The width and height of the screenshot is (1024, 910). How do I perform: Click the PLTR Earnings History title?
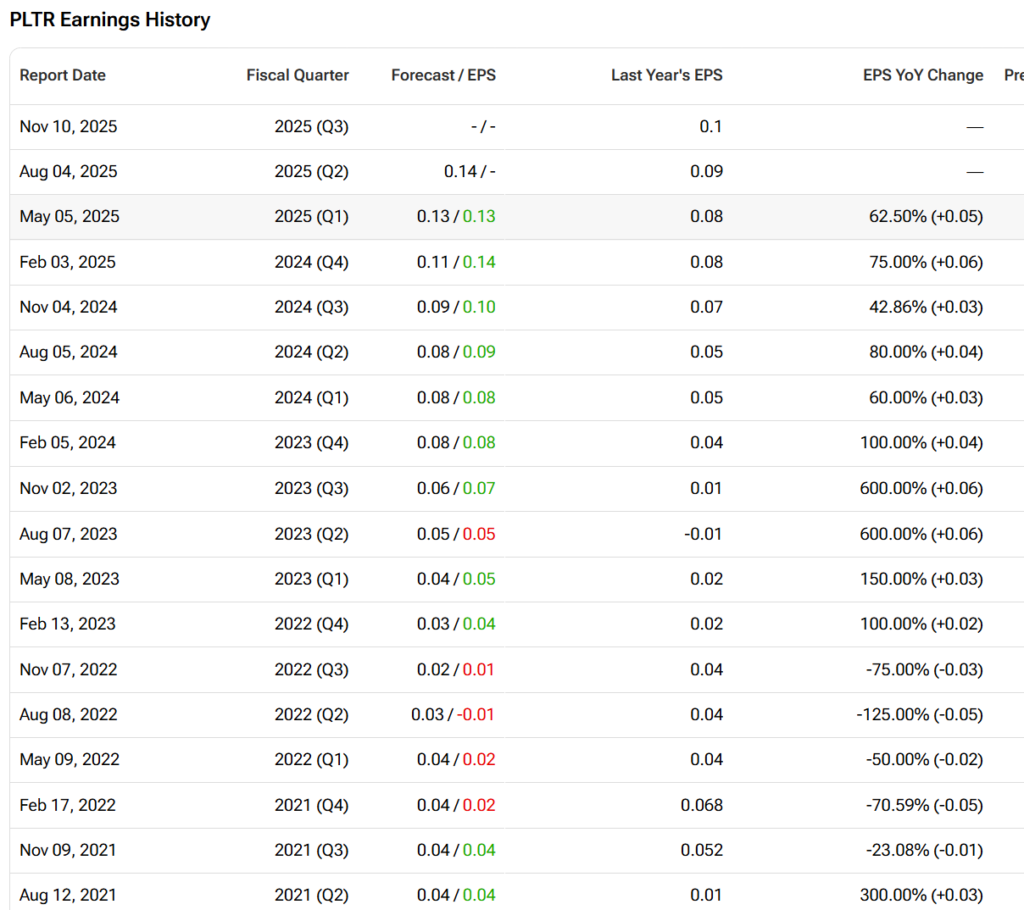[x=110, y=20]
